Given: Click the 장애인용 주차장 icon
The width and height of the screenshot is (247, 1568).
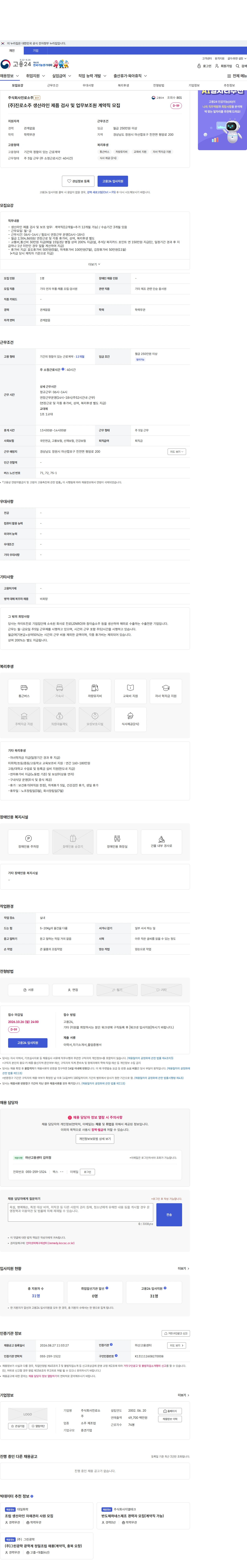Looking at the screenshot, I should (28, 842).
